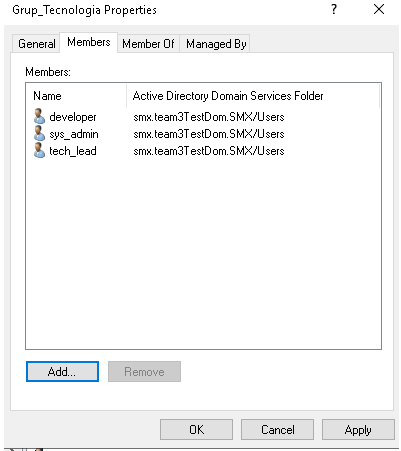Switch to the Member Of tab

[x=148, y=44]
